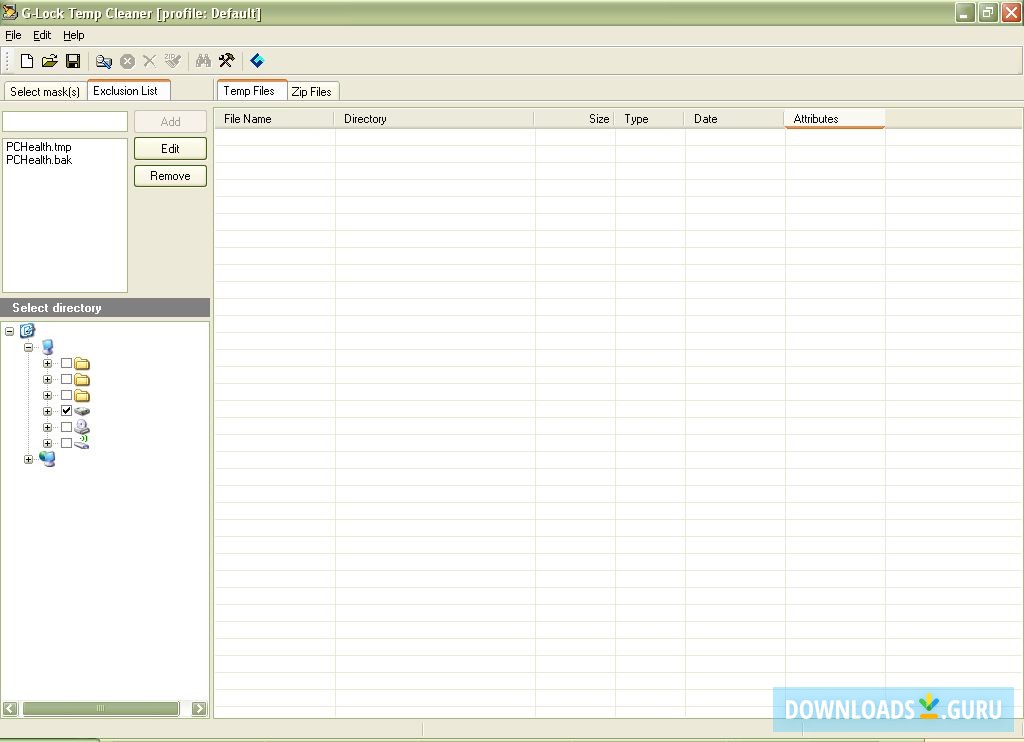Tick the removable USB drive checkbox
Image resolution: width=1024 pixels, height=742 pixels.
(x=67, y=443)
